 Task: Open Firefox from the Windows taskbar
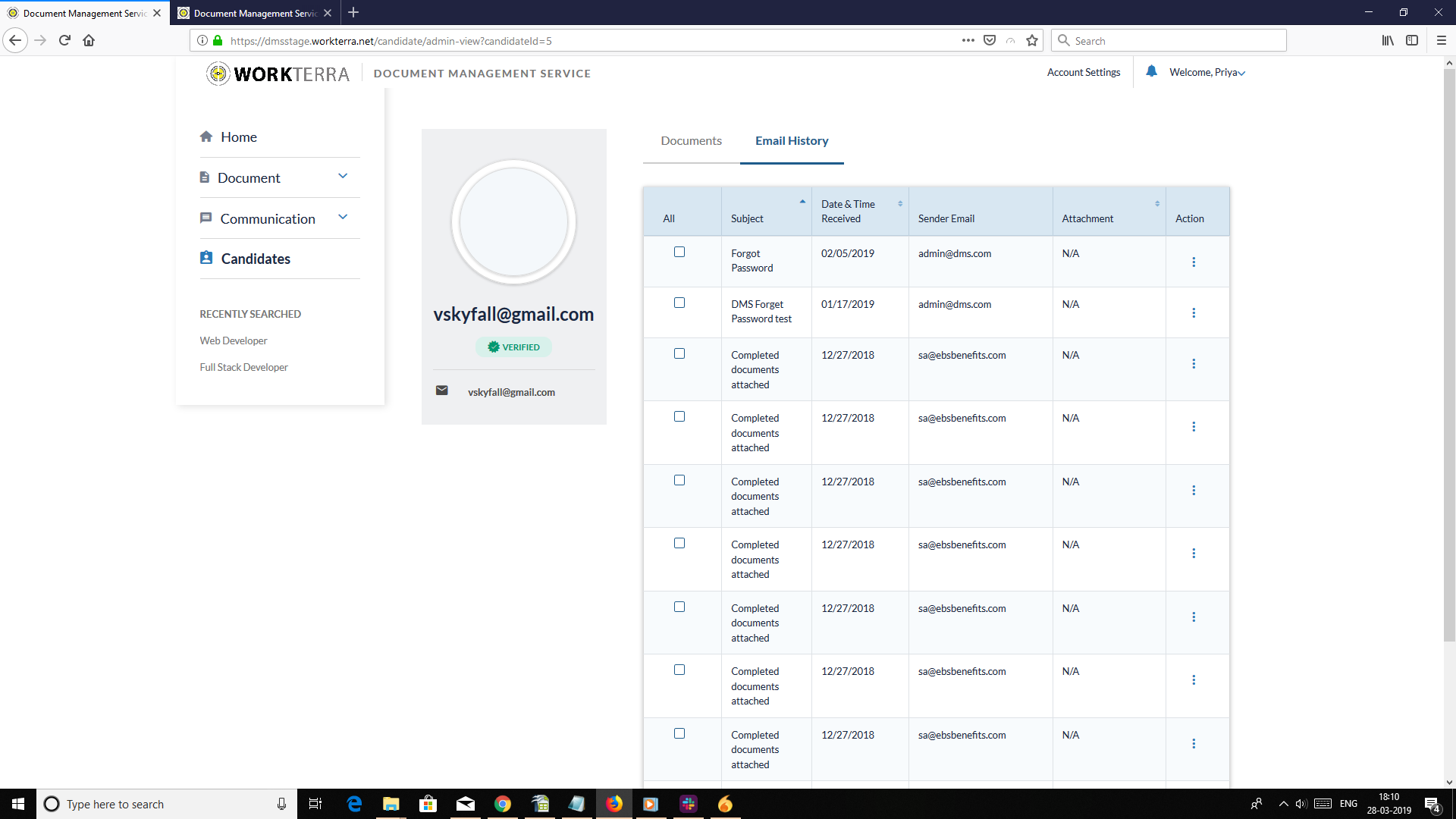(614, 804)
